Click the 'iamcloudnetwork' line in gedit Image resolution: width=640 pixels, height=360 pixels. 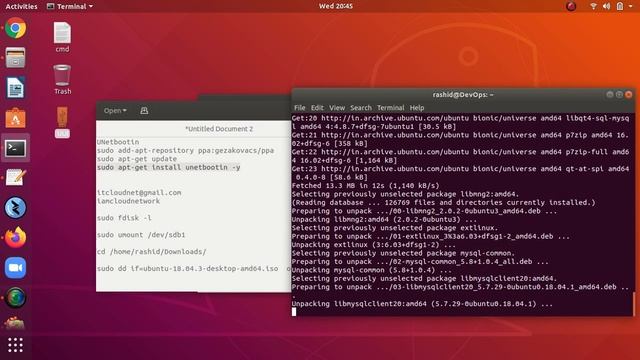128,201
